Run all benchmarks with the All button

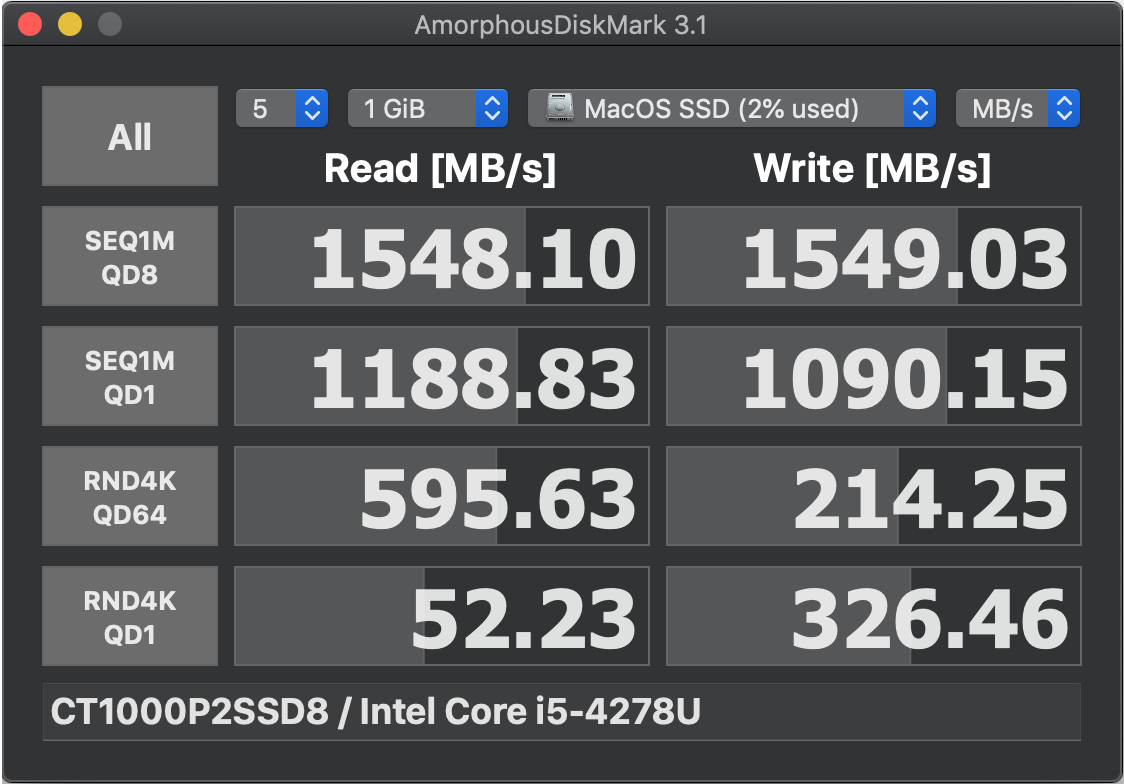130,136
